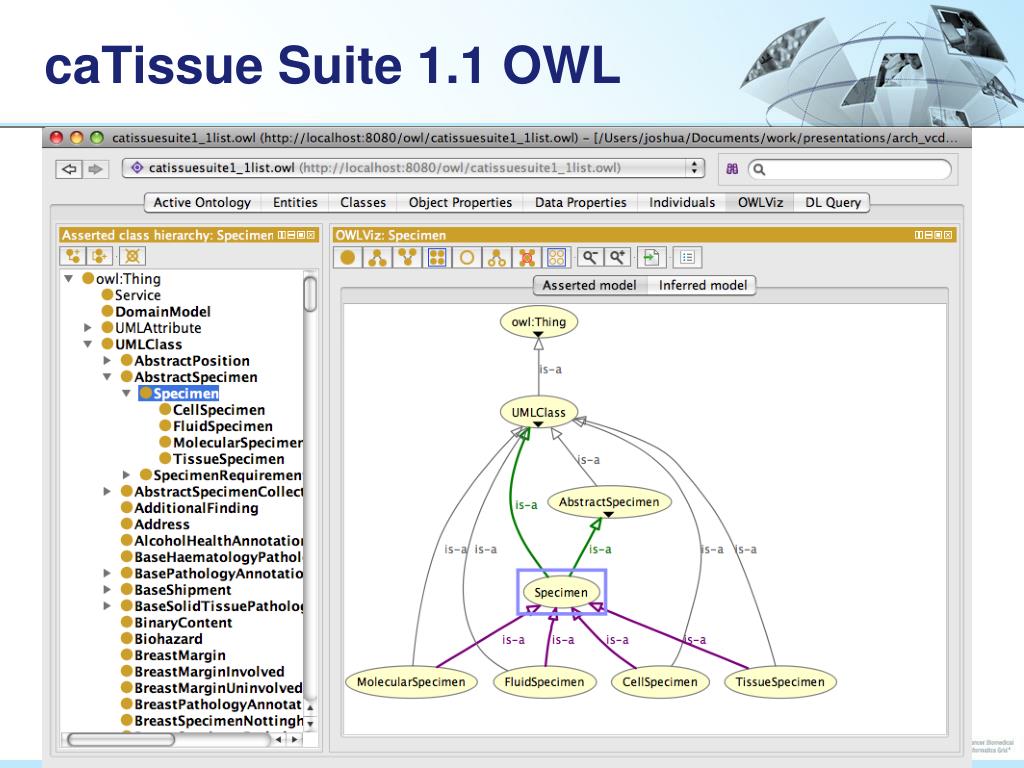Click OWLViz Show class icon
The image size is (1024, 768).
348,257
